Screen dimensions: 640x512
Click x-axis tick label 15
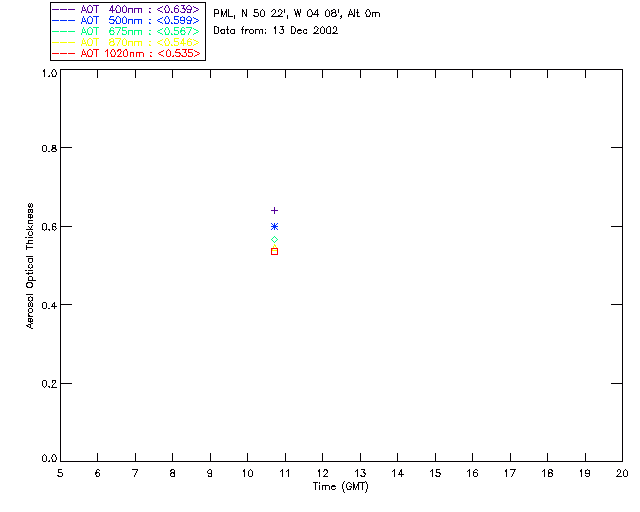coord(435,473)
